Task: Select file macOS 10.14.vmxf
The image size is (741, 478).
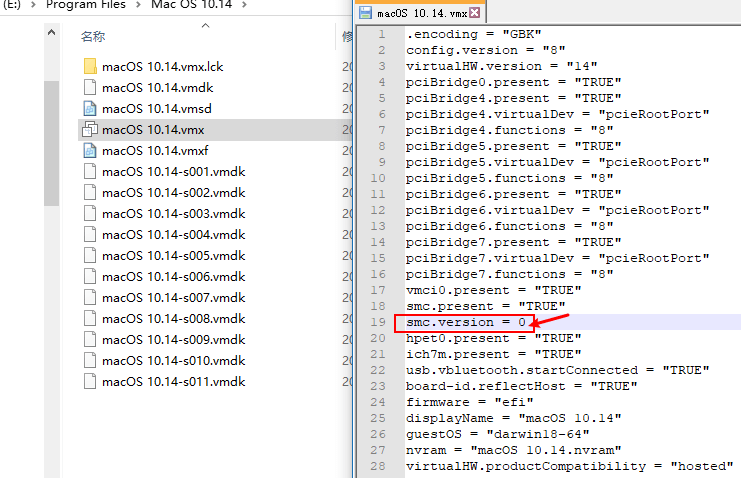Action: 155,150
